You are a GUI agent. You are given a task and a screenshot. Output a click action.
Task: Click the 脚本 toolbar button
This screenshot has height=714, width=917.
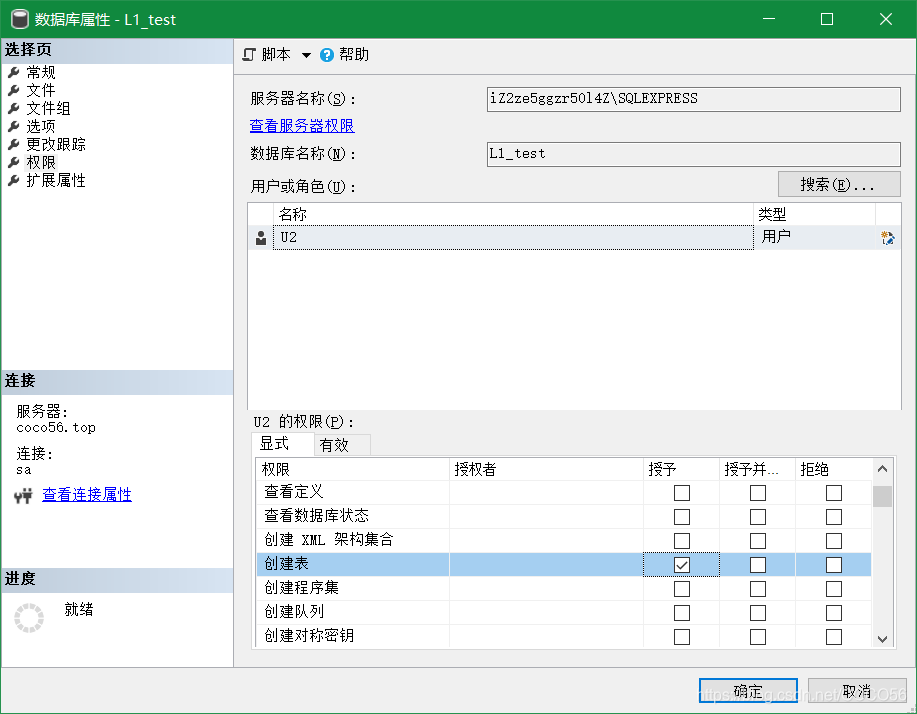(267, 55)
